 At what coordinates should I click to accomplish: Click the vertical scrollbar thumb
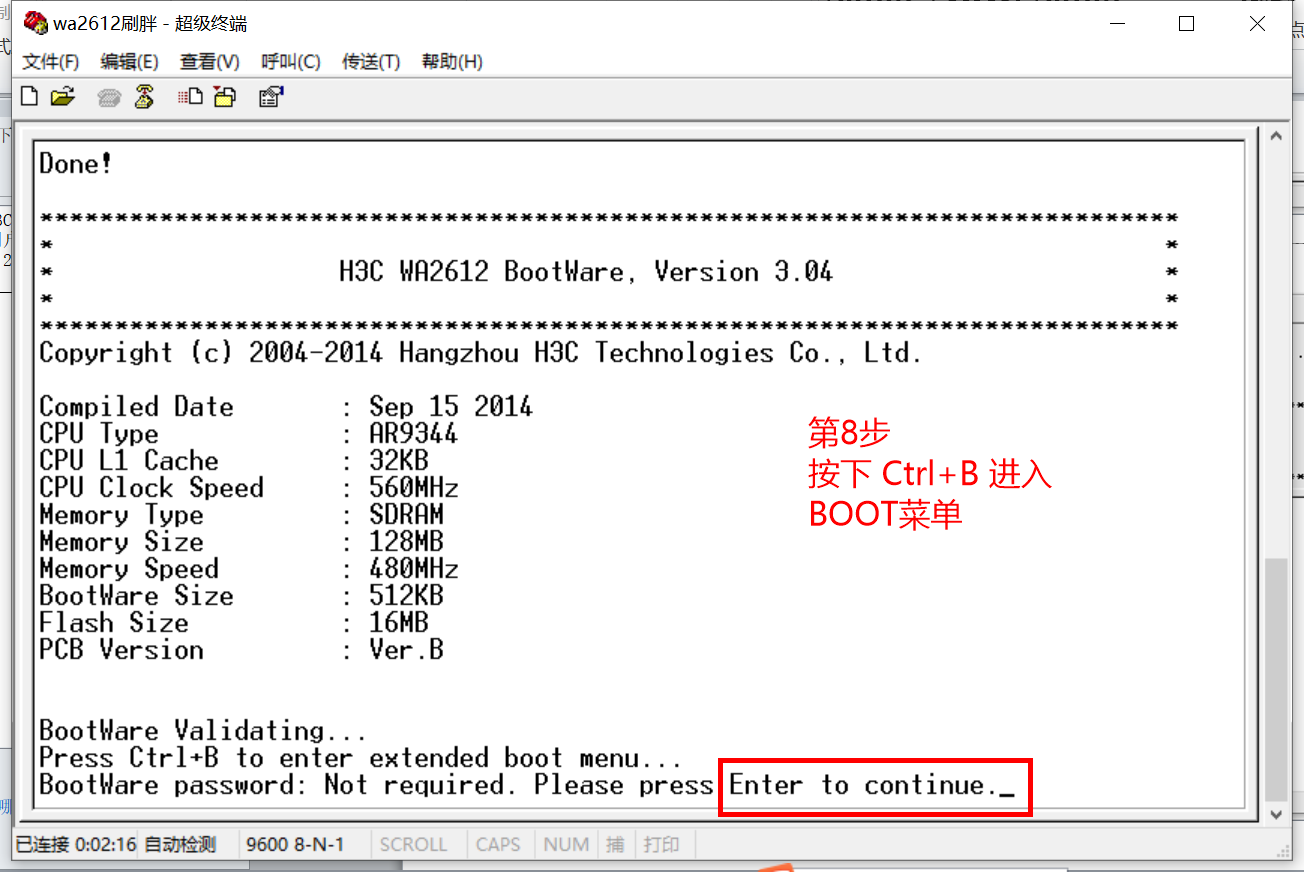(1276, 679)
